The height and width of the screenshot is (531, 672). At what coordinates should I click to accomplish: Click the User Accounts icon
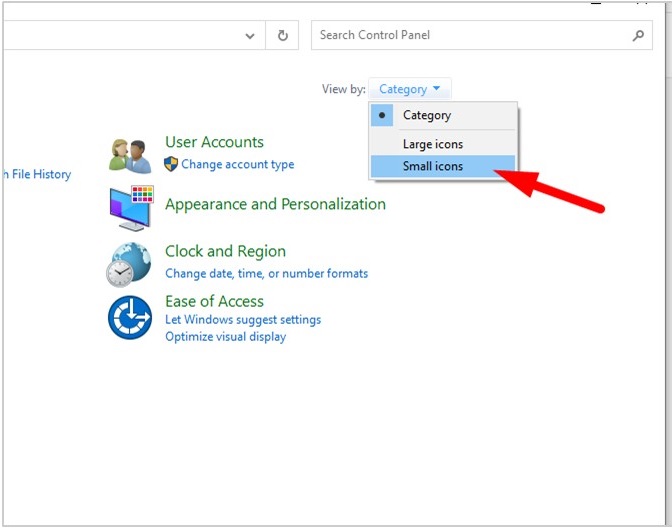pos(130,155)
